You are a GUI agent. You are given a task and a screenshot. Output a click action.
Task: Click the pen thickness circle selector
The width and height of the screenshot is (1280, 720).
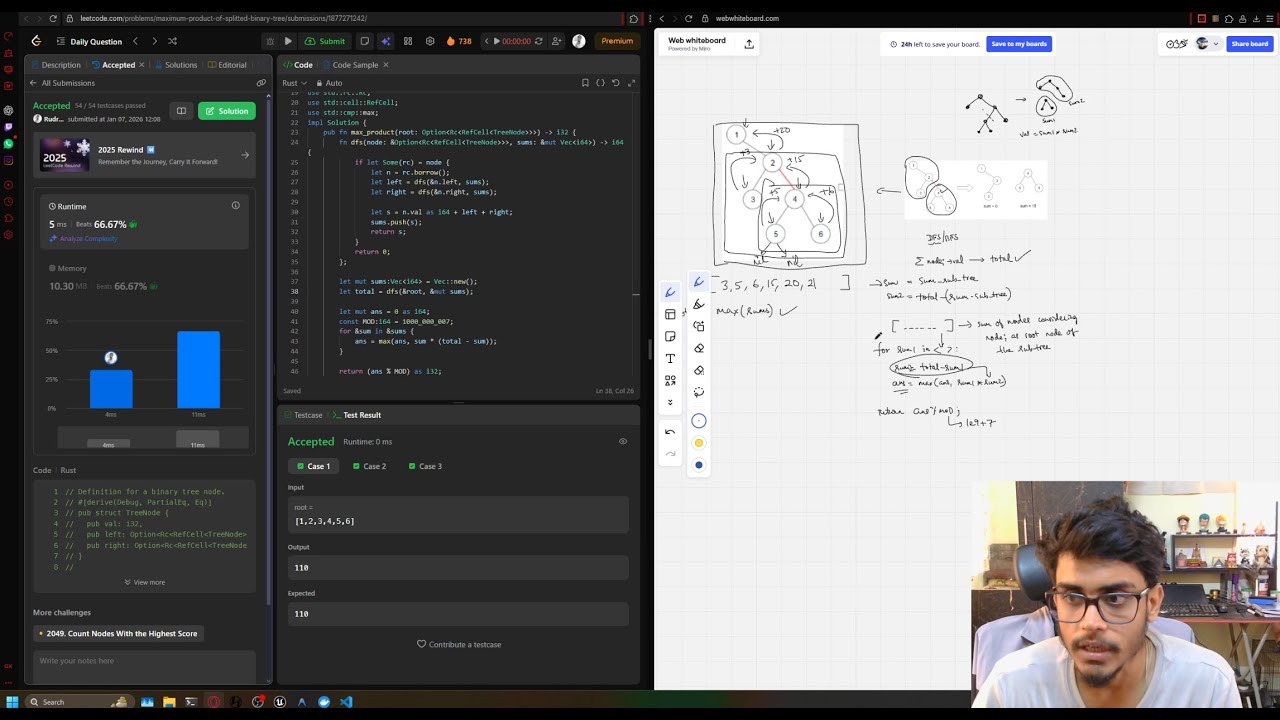(699, 421)
